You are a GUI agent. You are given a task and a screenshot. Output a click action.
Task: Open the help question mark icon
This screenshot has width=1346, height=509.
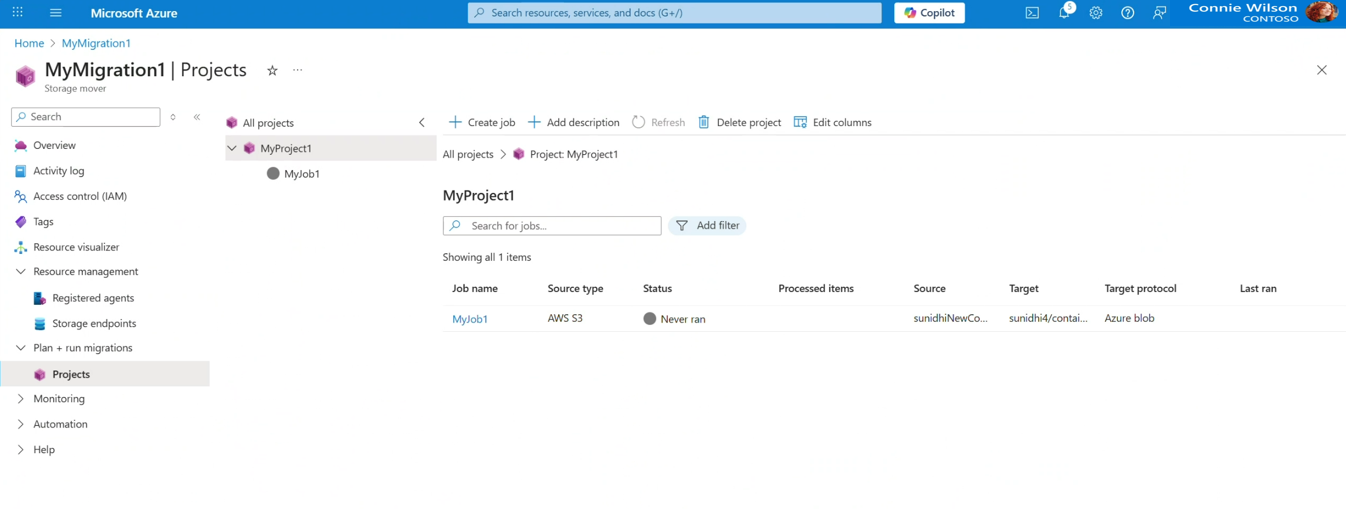[x=1127, y=13]
